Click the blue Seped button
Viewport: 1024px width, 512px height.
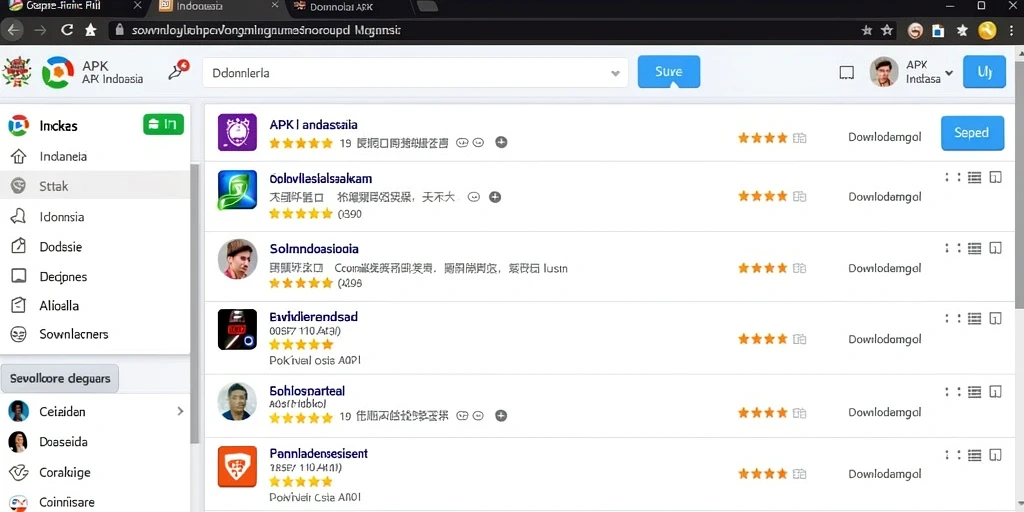click(972, 133)
